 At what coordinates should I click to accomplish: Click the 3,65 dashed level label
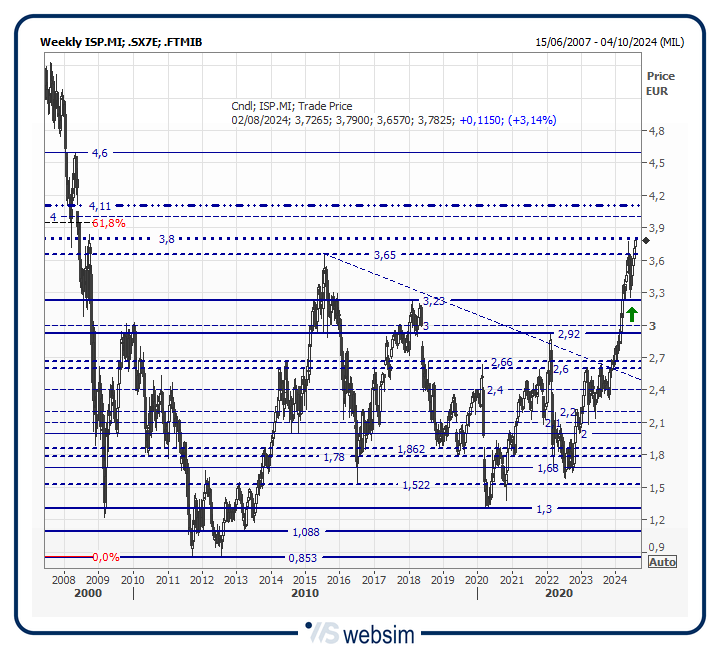(x=384, y=256)
